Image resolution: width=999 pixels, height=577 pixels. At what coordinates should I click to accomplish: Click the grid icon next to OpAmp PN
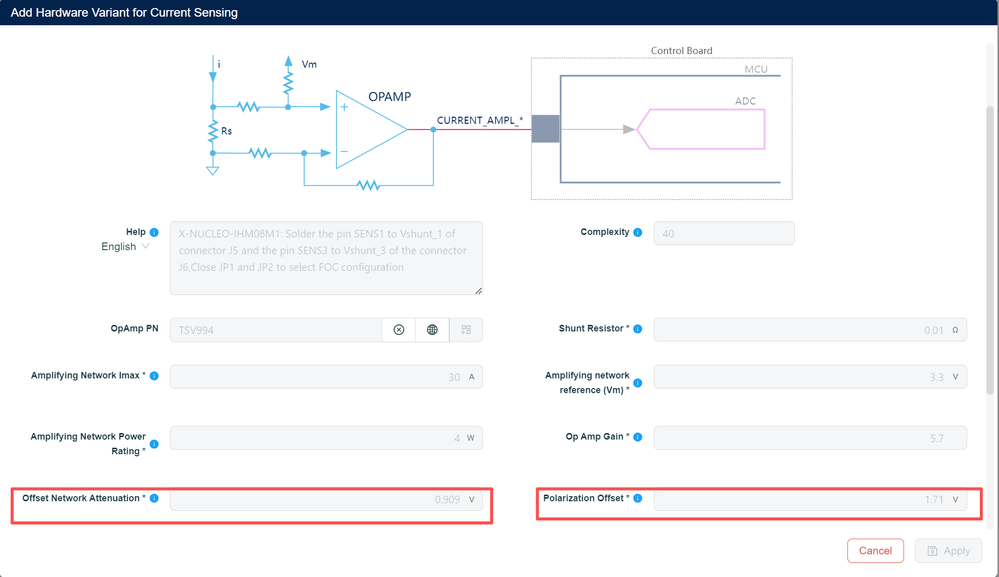click(466, 330)
